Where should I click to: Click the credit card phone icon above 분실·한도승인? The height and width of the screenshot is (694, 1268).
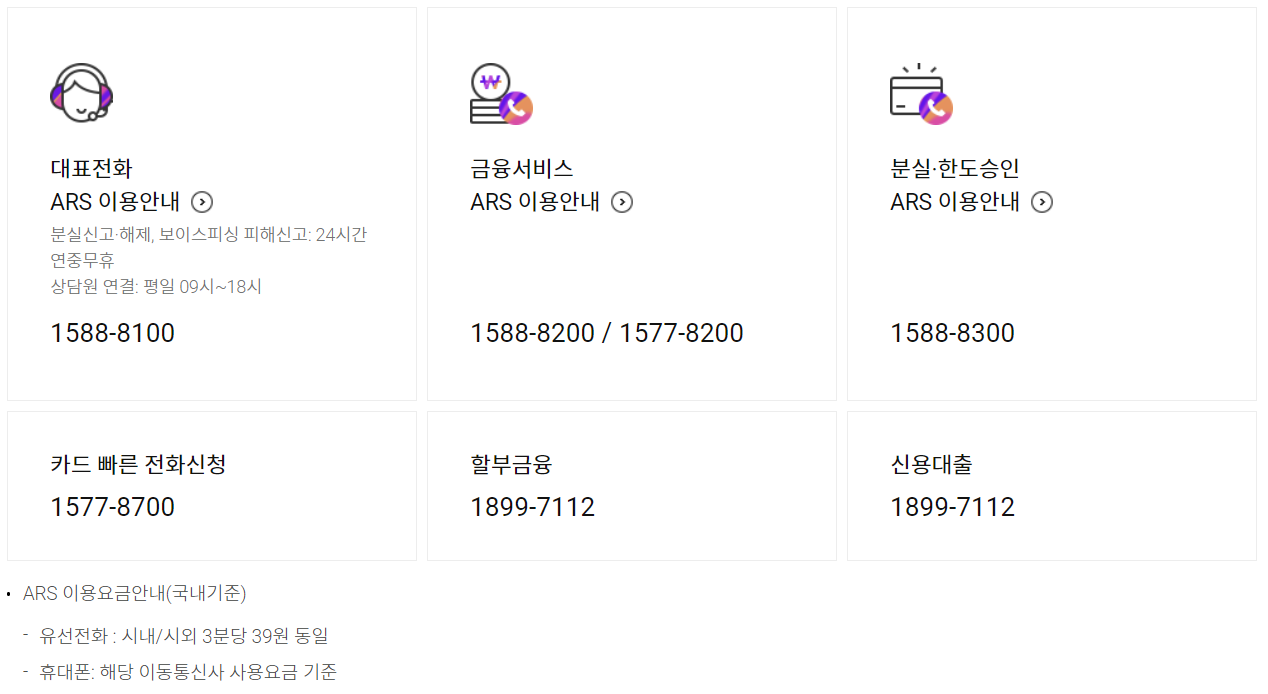coord(922,94)
